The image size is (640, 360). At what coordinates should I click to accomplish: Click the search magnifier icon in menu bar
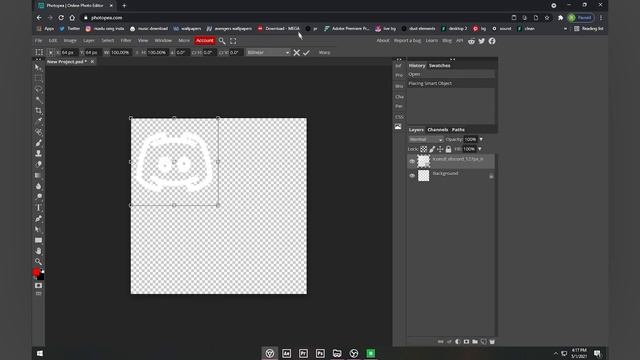(x=222, y=41)
